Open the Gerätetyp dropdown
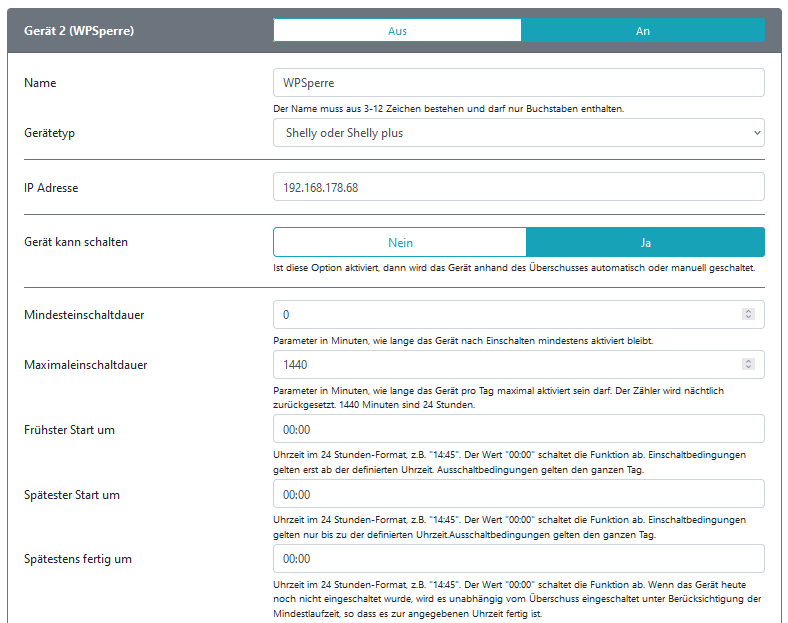 (x=519, y=133)
